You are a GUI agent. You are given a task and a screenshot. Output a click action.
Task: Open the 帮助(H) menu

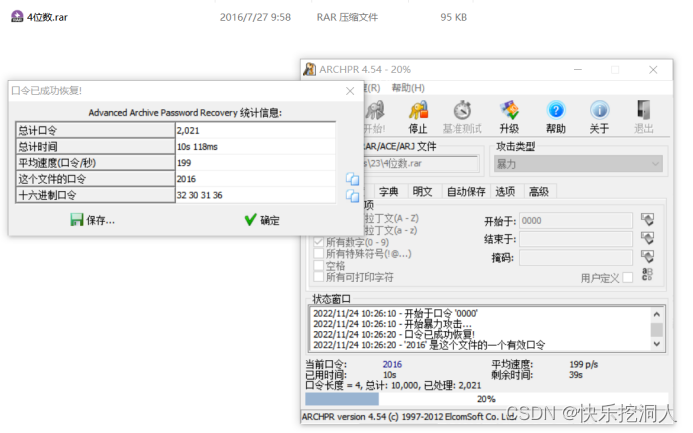[408, 88]
